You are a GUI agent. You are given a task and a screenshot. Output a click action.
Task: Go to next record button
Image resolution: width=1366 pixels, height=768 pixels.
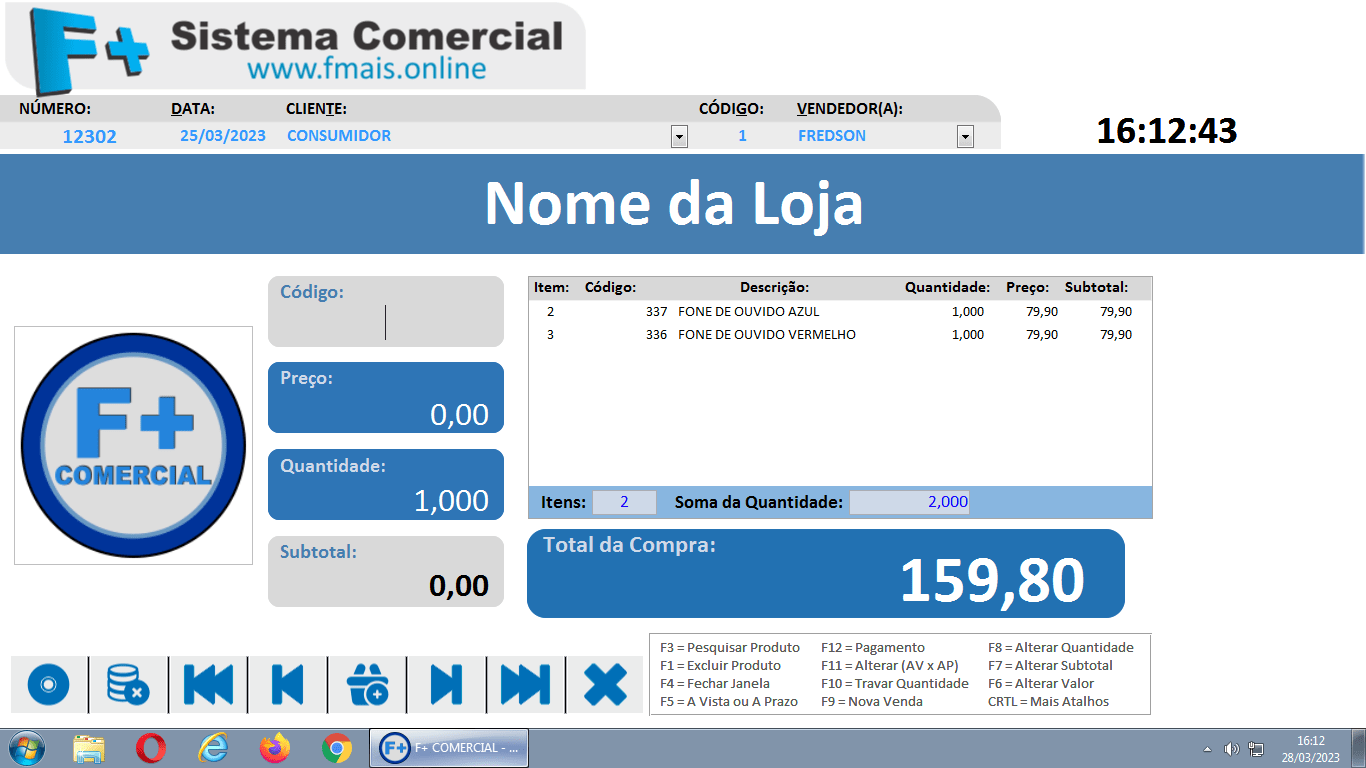tap(446, 685)
